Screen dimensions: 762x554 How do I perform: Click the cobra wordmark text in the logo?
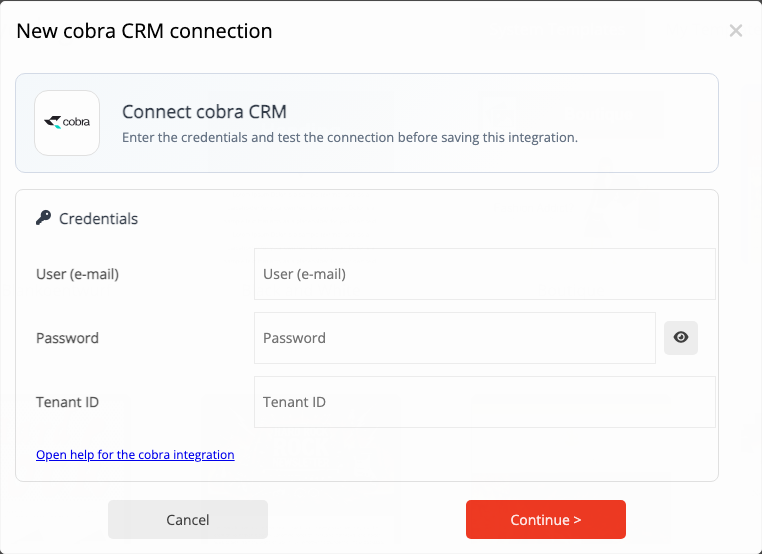click(76, 121)
